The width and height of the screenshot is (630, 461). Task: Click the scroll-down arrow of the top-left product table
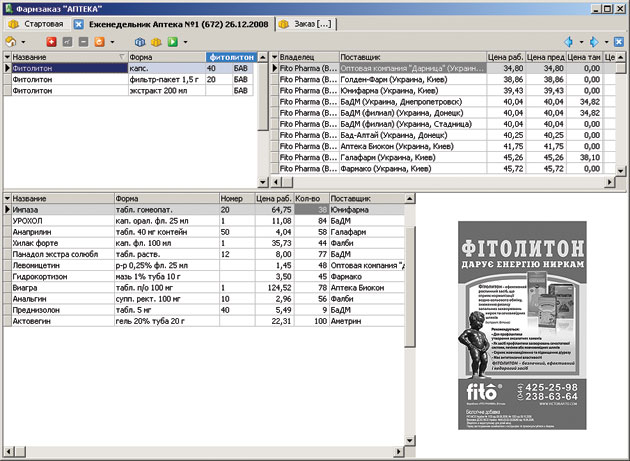(x=263, y=182)
